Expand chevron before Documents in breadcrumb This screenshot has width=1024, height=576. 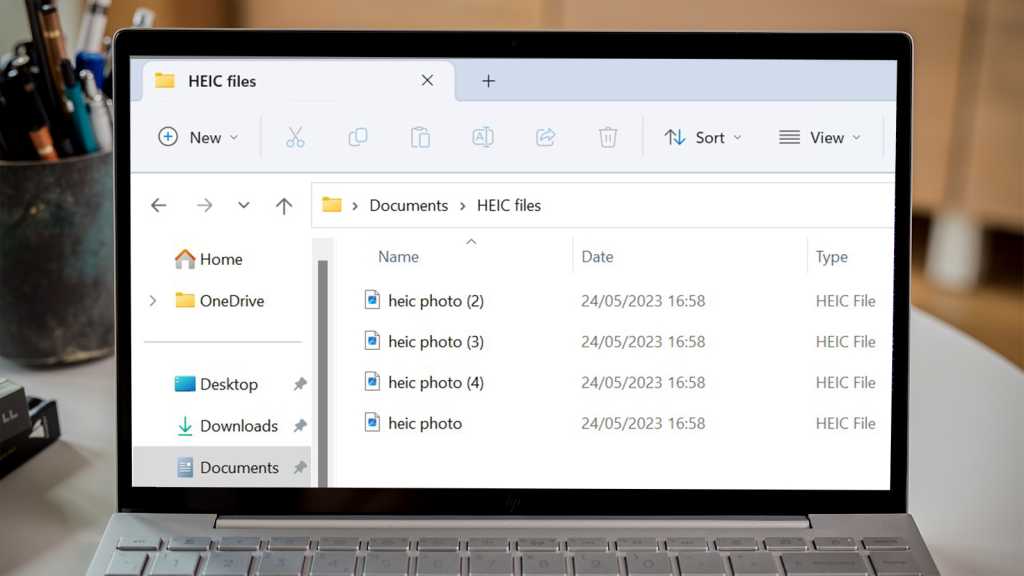(355, 206)
